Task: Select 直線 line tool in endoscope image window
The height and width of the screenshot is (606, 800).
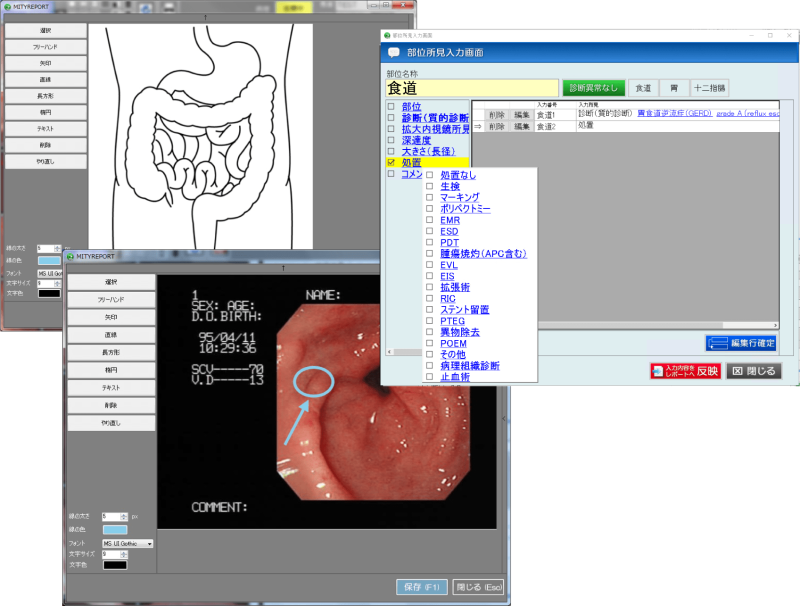Action: pyautogui.click(x=111, y=335)
